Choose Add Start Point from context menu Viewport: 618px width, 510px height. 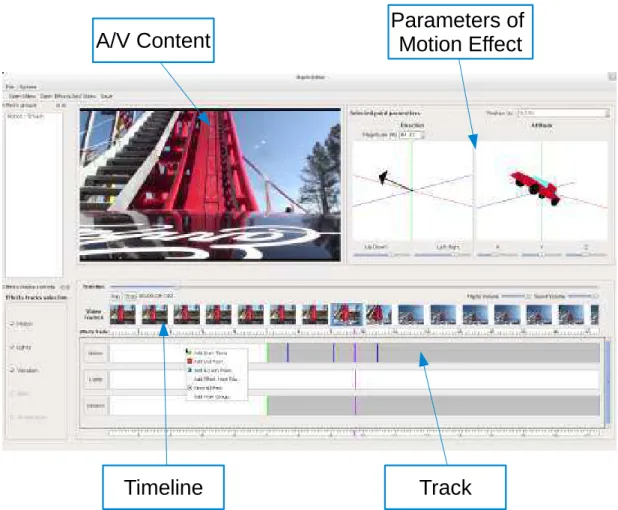(x=217, y=353)
